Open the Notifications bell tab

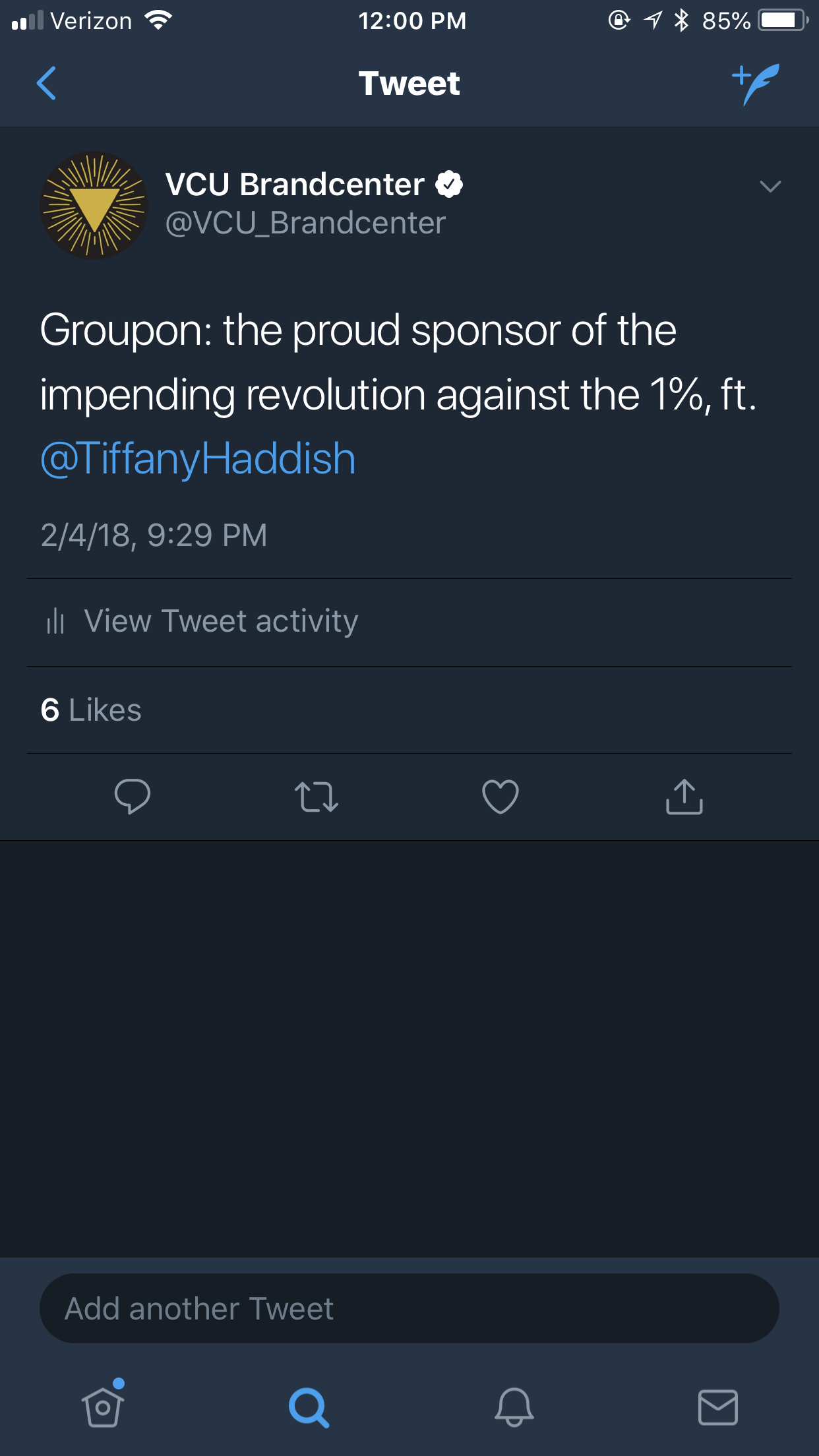514,1407
